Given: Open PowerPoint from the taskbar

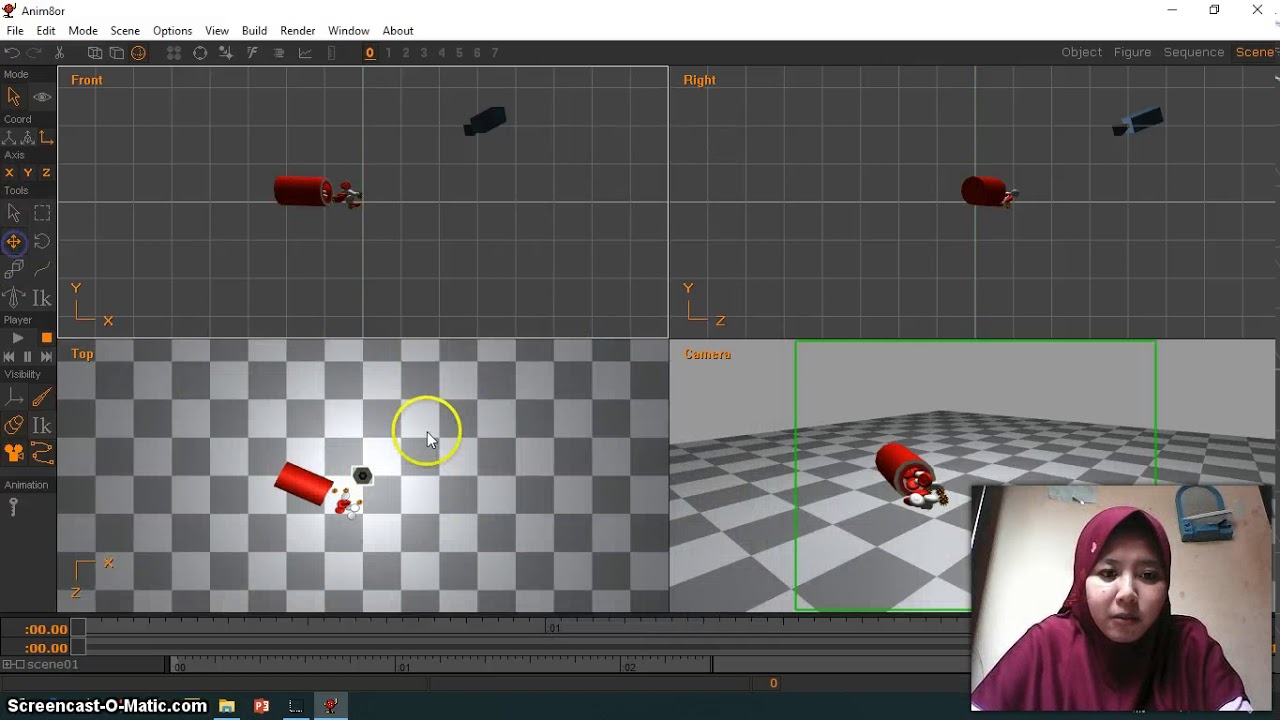Looking at the screenshot, I should tap(261, 706).
